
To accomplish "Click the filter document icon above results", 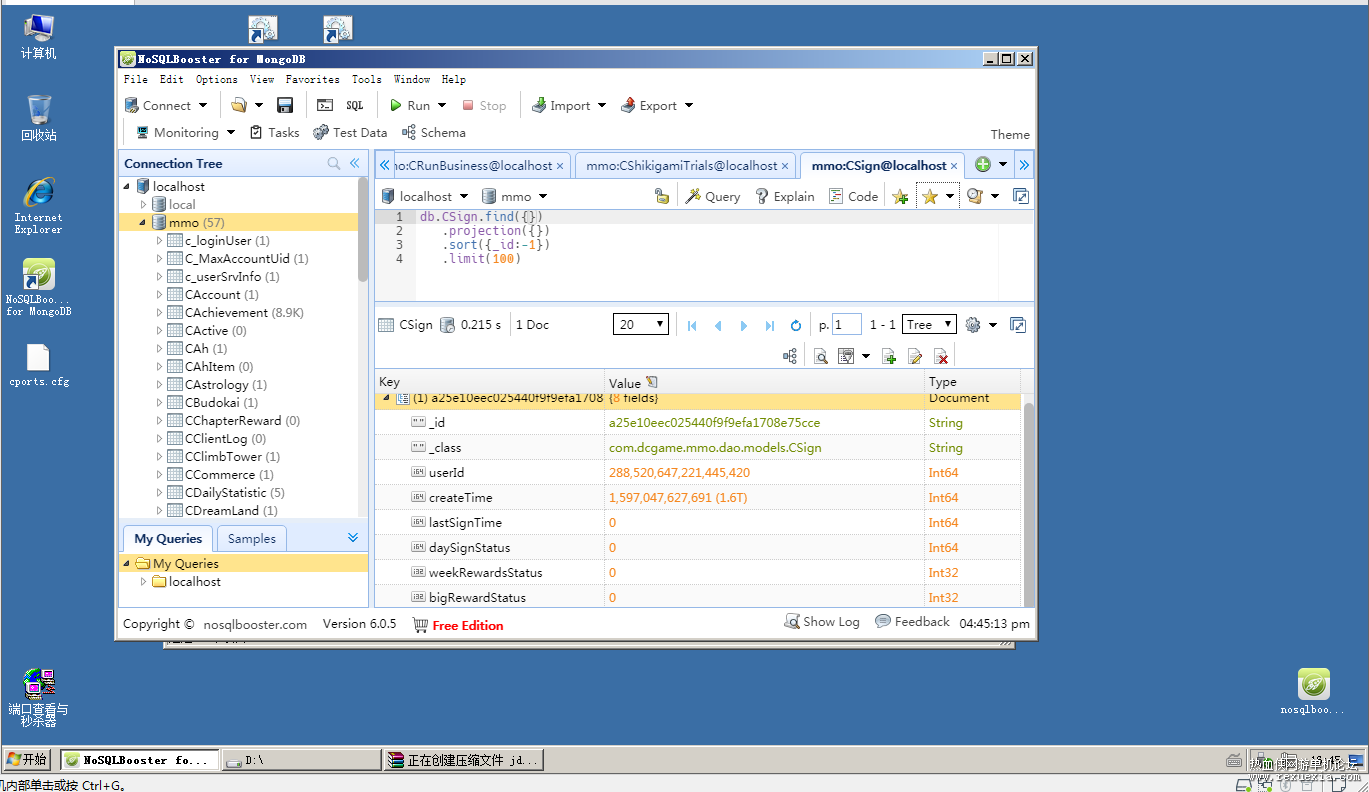I will coord(846,356).
